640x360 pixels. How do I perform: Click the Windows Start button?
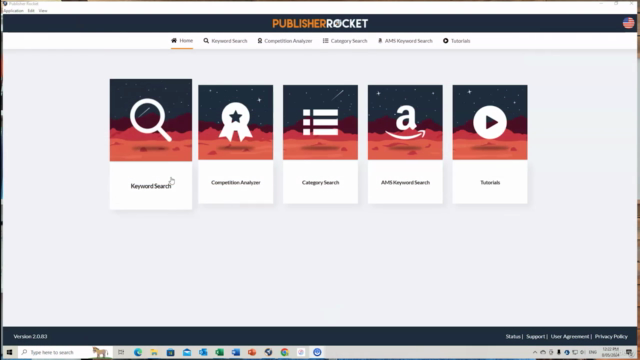coord(9,352)
